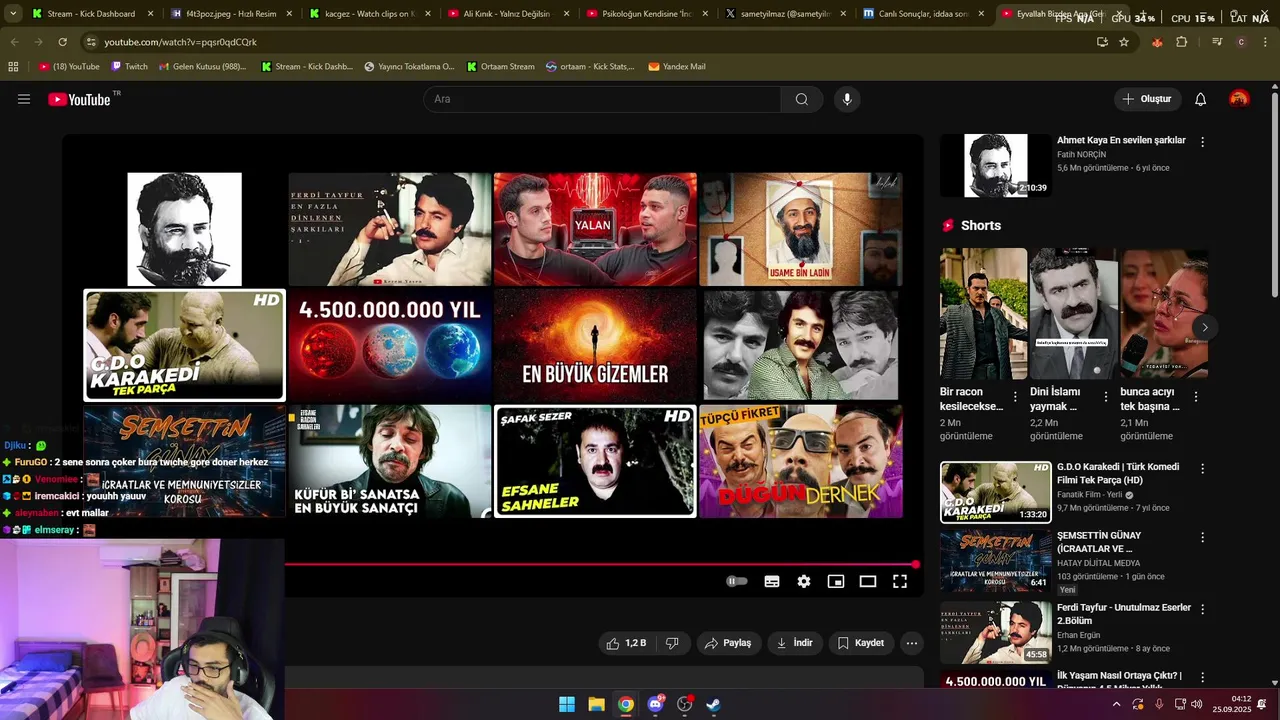1280x720 pixels.
Task: Open options for the ŞEMSETTİN GÜNAY video
Action: (x=1202, y=537)
